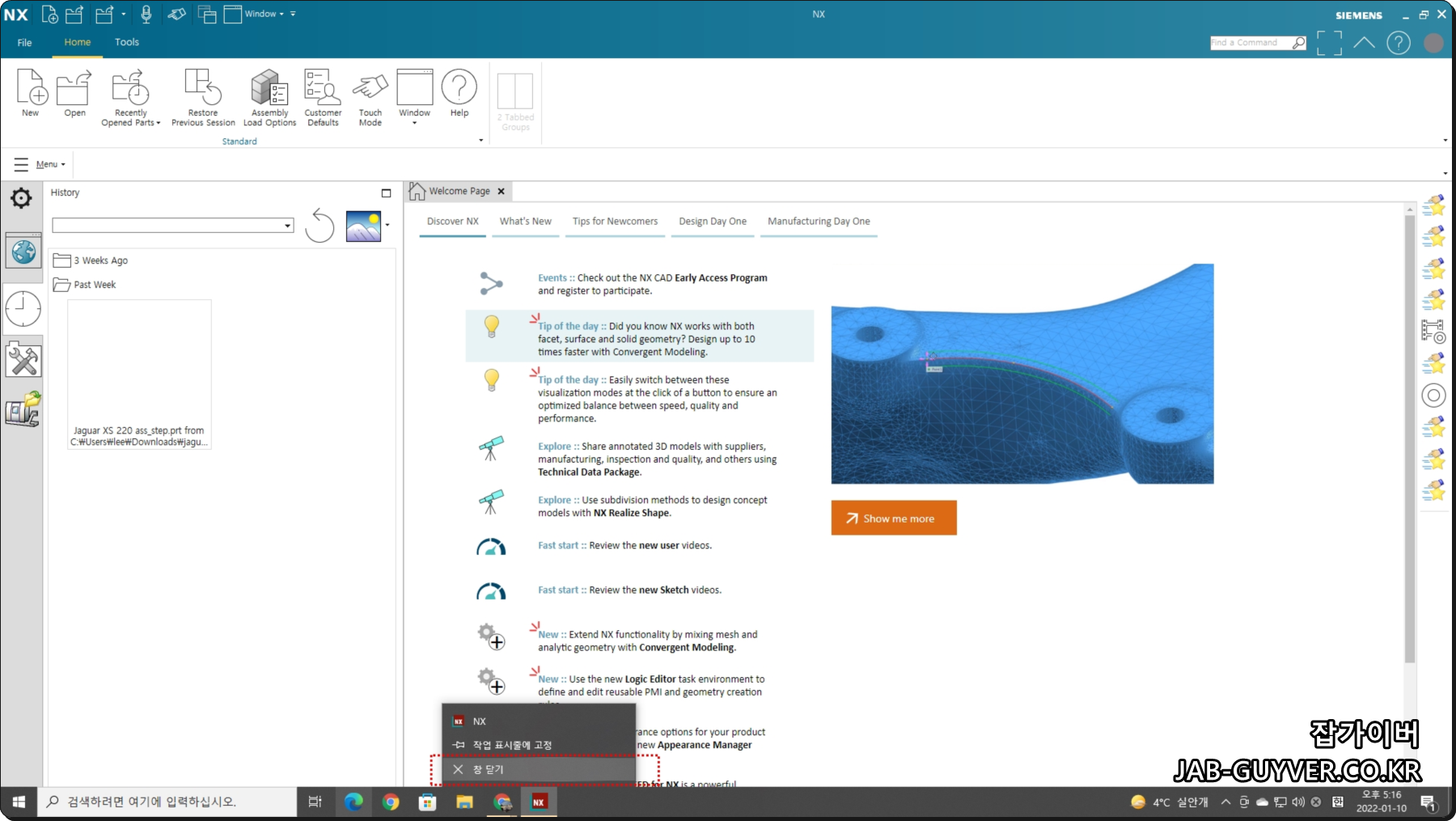The image size is (1456, 821).
Task: Click the quick access New icon
Action: tap(50, 14)
